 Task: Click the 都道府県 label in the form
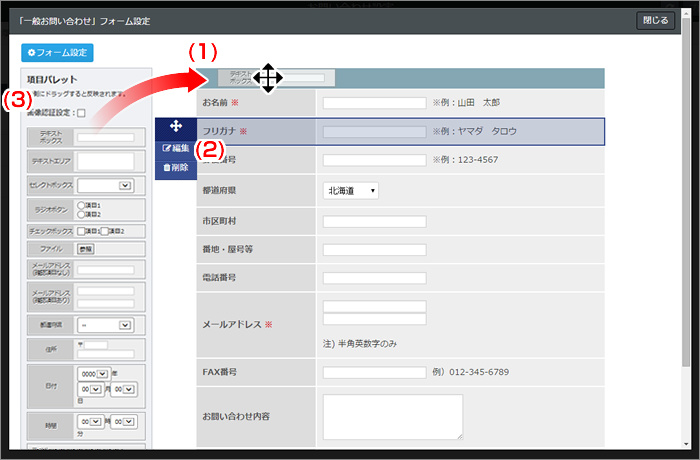pyautogui.click(x=219, y=190)
